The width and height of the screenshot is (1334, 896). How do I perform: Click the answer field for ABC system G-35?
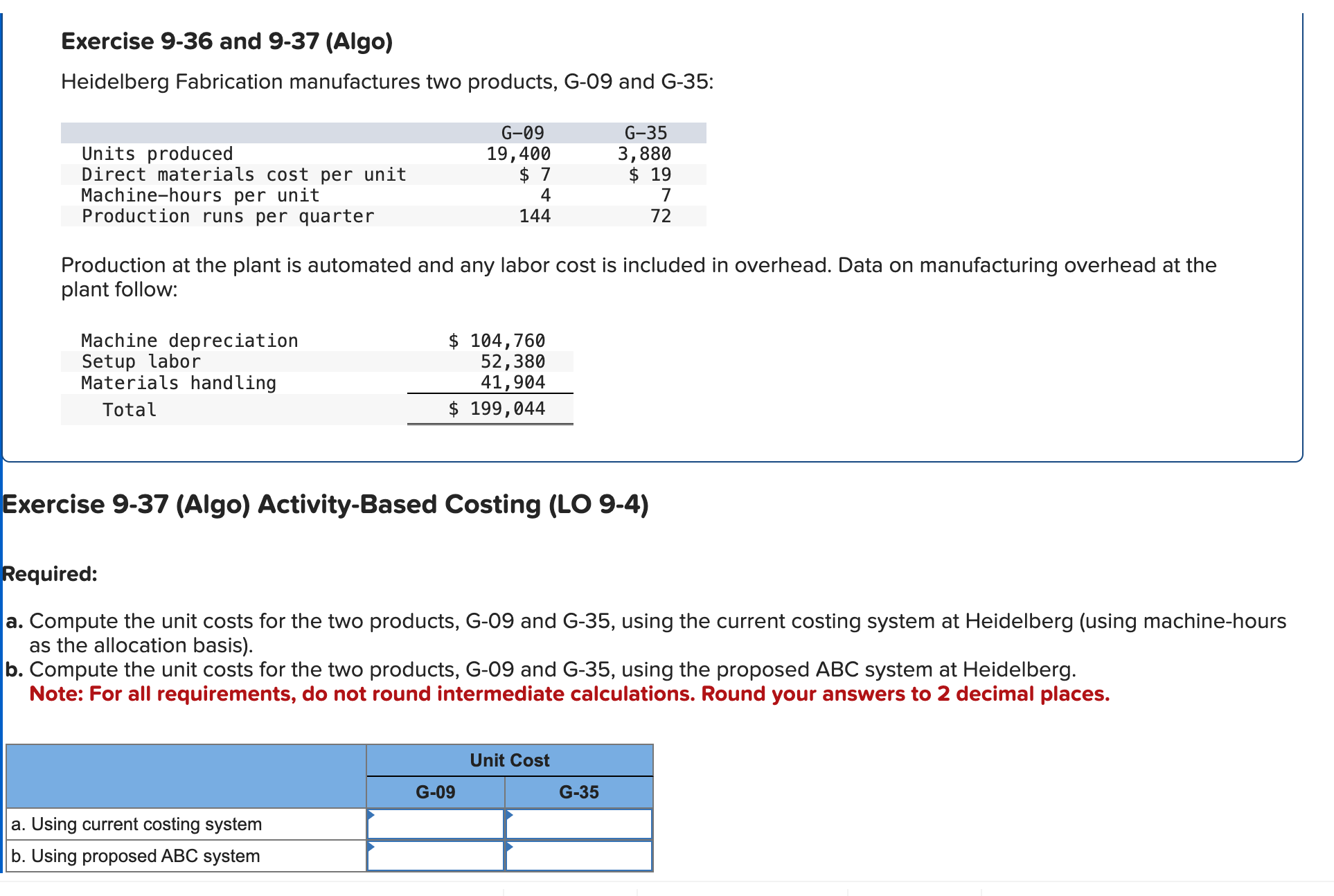[x=580, y=854]
